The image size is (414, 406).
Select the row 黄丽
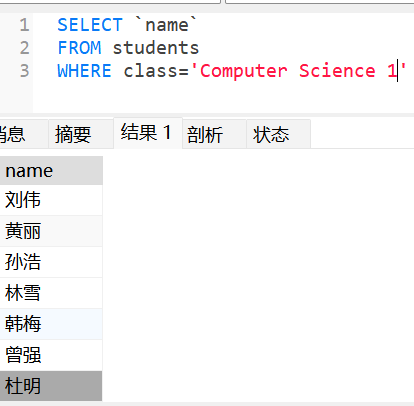click(x=51, y=231)
